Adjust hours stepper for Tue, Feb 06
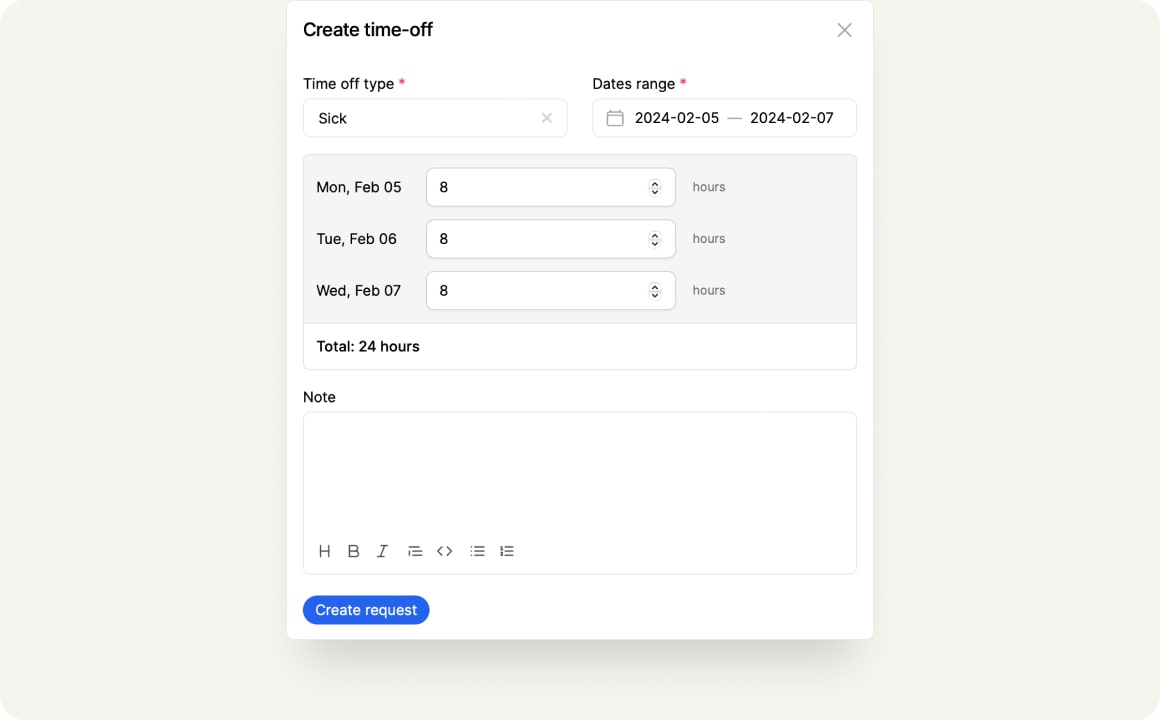The width and height of the screenshot is (1160, 720). (x=655, y=239)
